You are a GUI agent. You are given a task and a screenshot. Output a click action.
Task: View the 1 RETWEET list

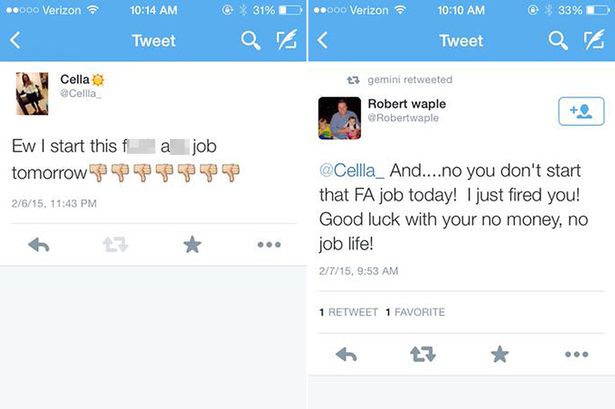[x=348, y=312]
